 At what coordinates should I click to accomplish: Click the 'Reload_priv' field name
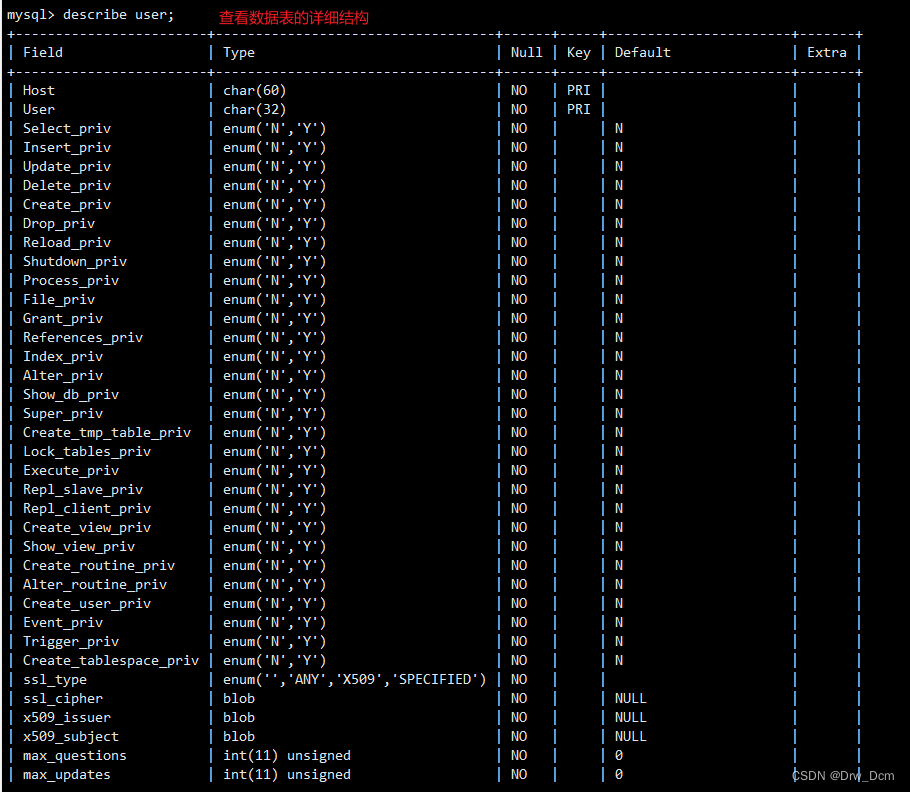pyautogui.click(x=67, y=243)
